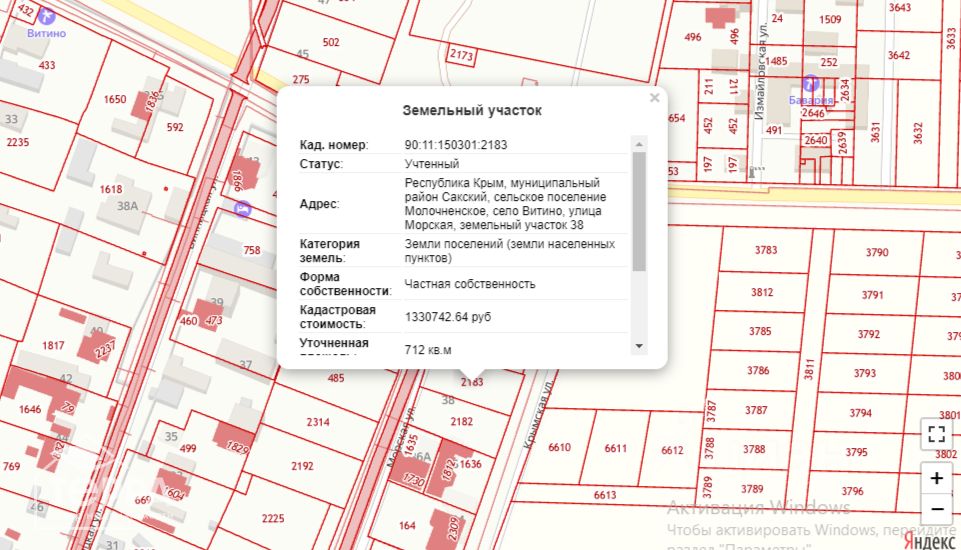
Task: Click the purple place marker near parcel 758
Action: (243, 209)
